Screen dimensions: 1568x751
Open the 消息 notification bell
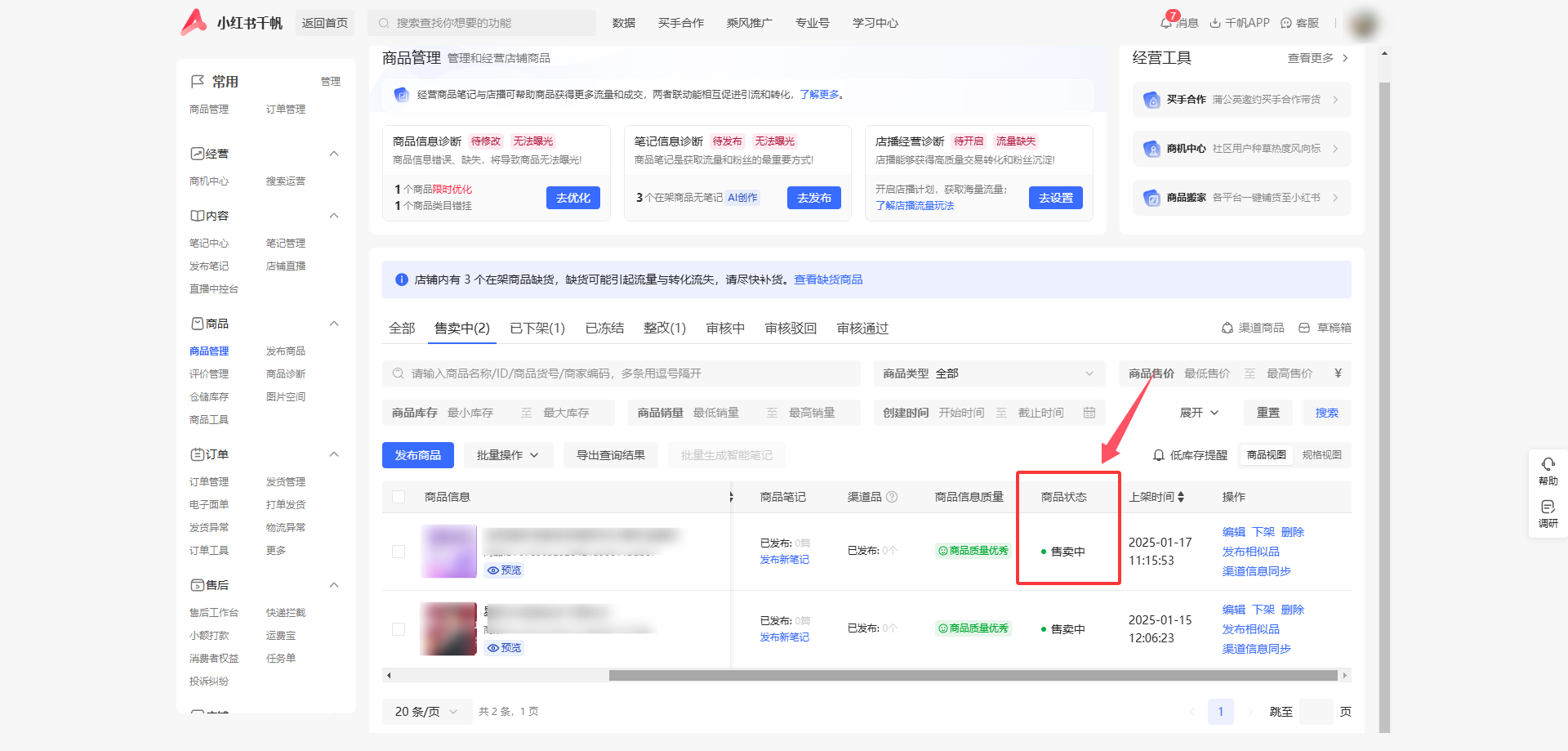point(1166,22)
